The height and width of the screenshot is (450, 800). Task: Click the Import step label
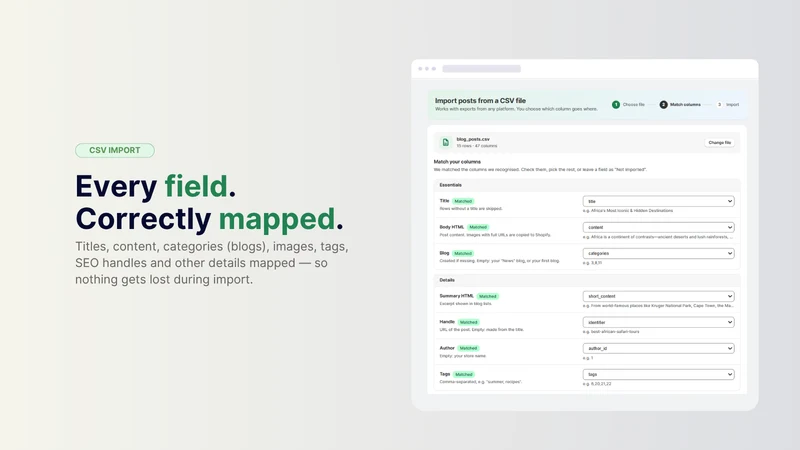[x=733, y=105]
